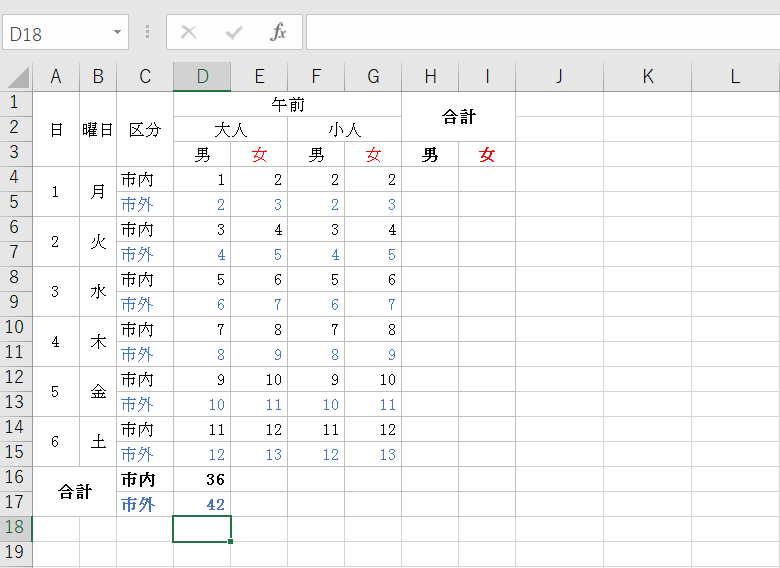Click '市内' cell in row 4
Viewport: 780px width, 568px height.
coord(145,179)
